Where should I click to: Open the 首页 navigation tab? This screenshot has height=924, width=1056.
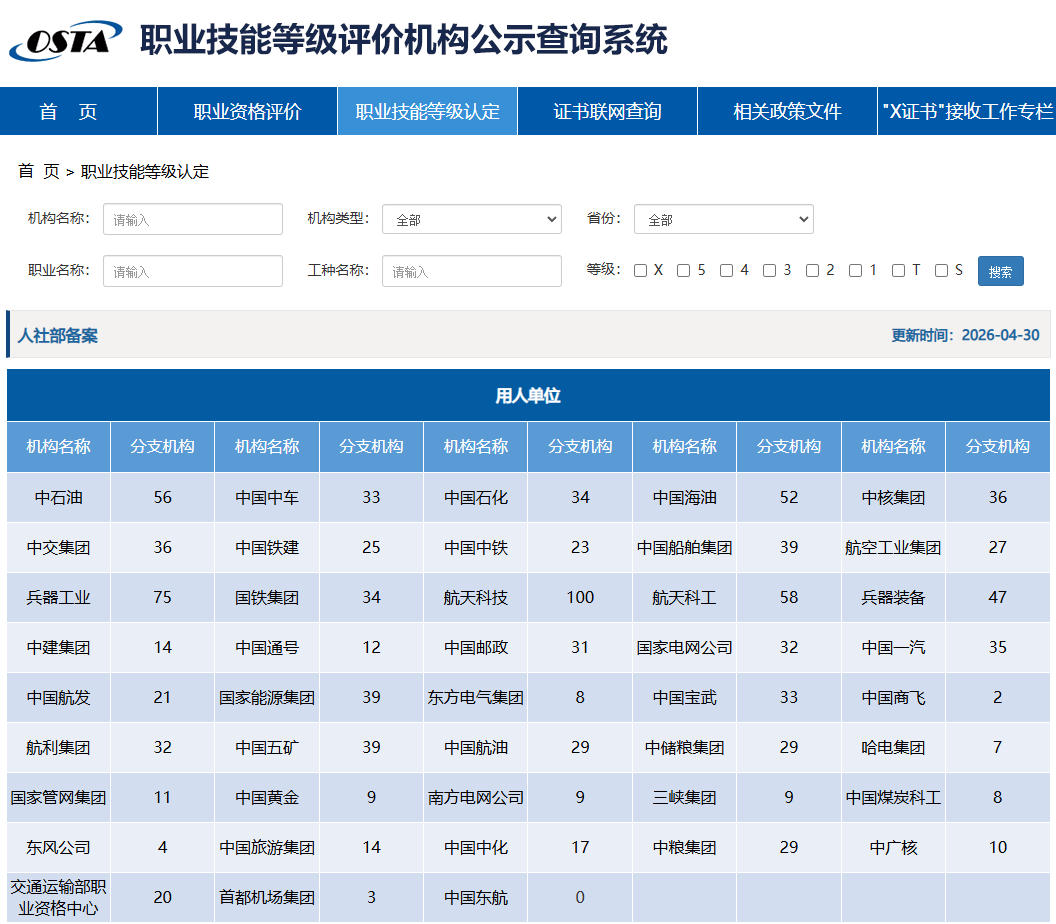coord(78,111)
